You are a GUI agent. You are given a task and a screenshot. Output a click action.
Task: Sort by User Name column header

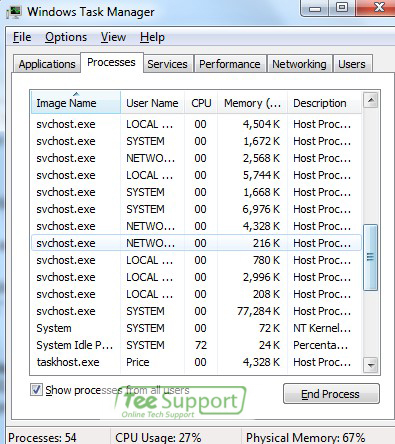152,103
